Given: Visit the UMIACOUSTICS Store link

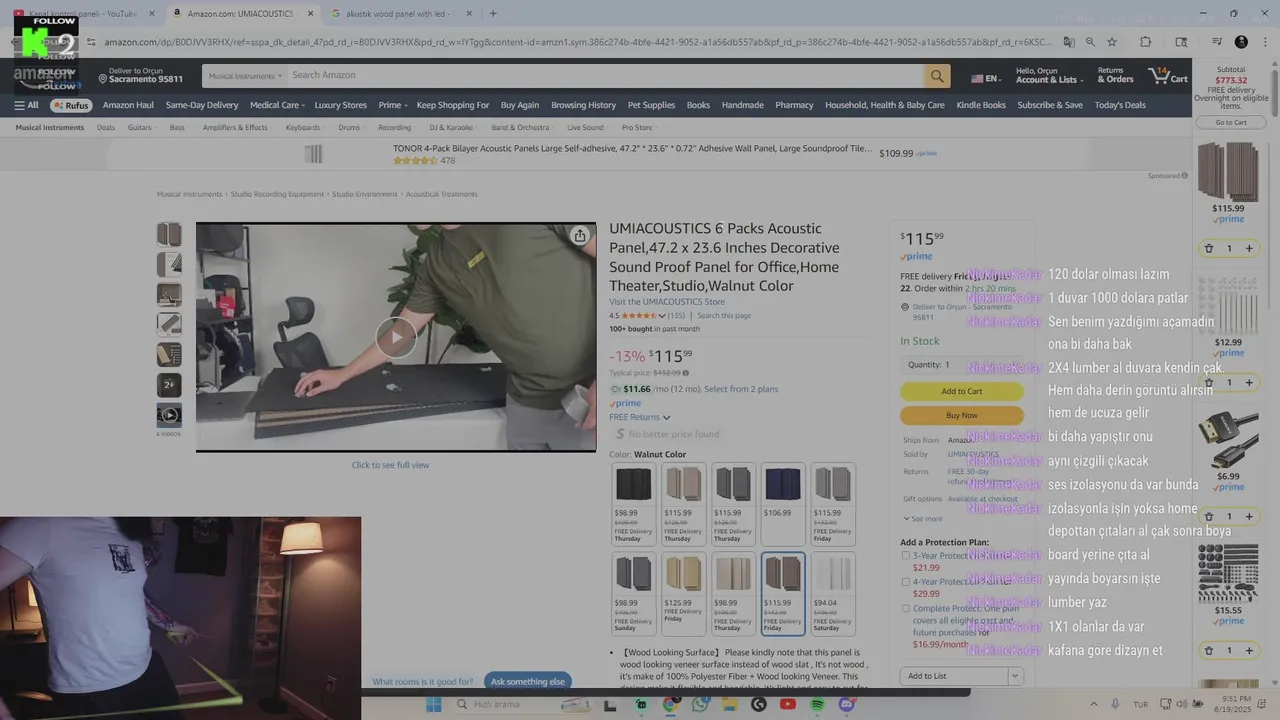Looking at the screenshot, I should tap(667, 302).
